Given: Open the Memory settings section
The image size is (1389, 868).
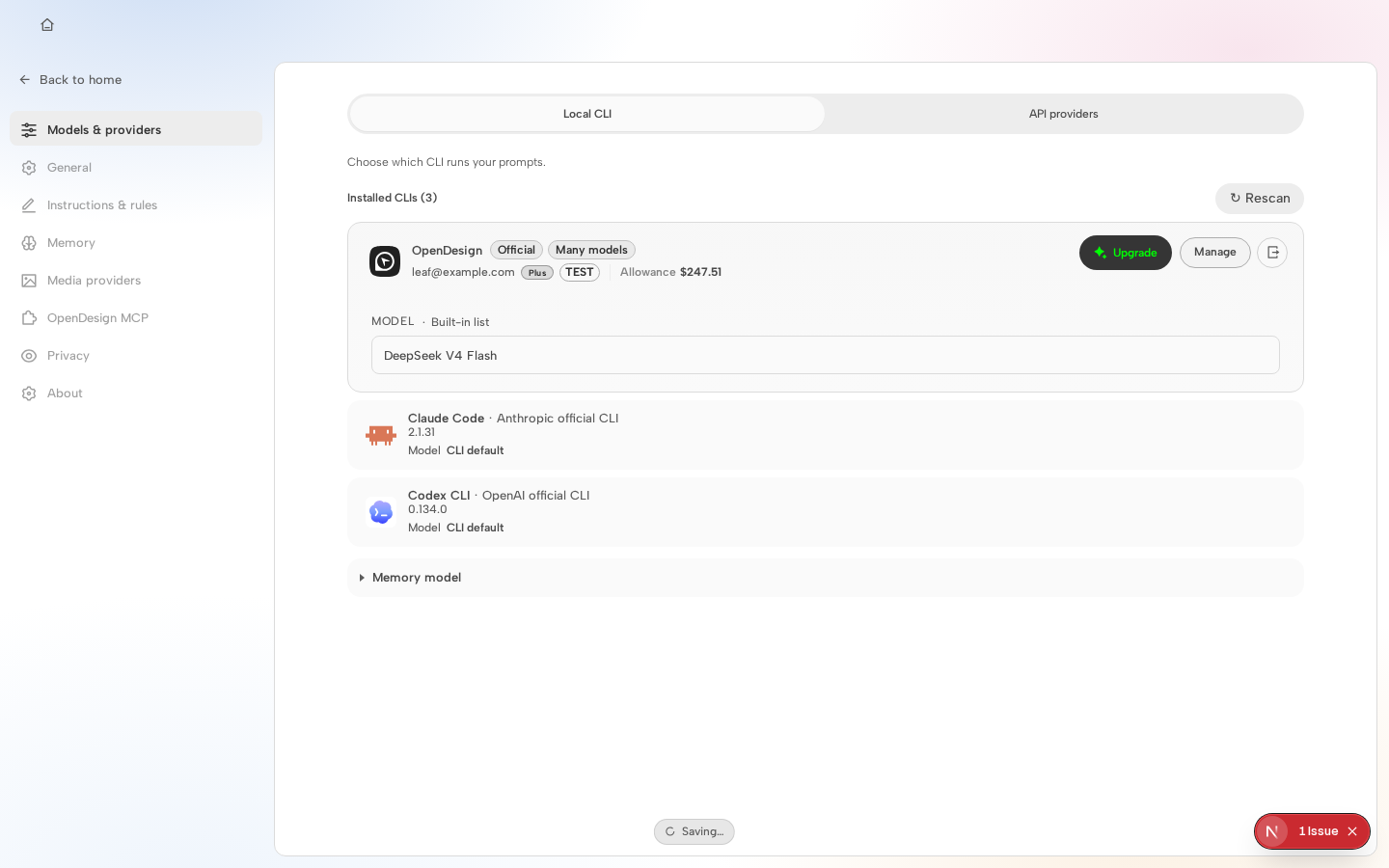Looking at the screenshot, I should tap(136, 243).
